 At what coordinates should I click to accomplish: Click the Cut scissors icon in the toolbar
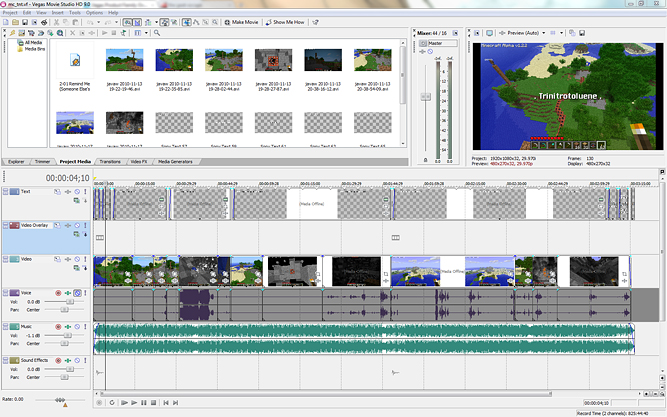56,22
